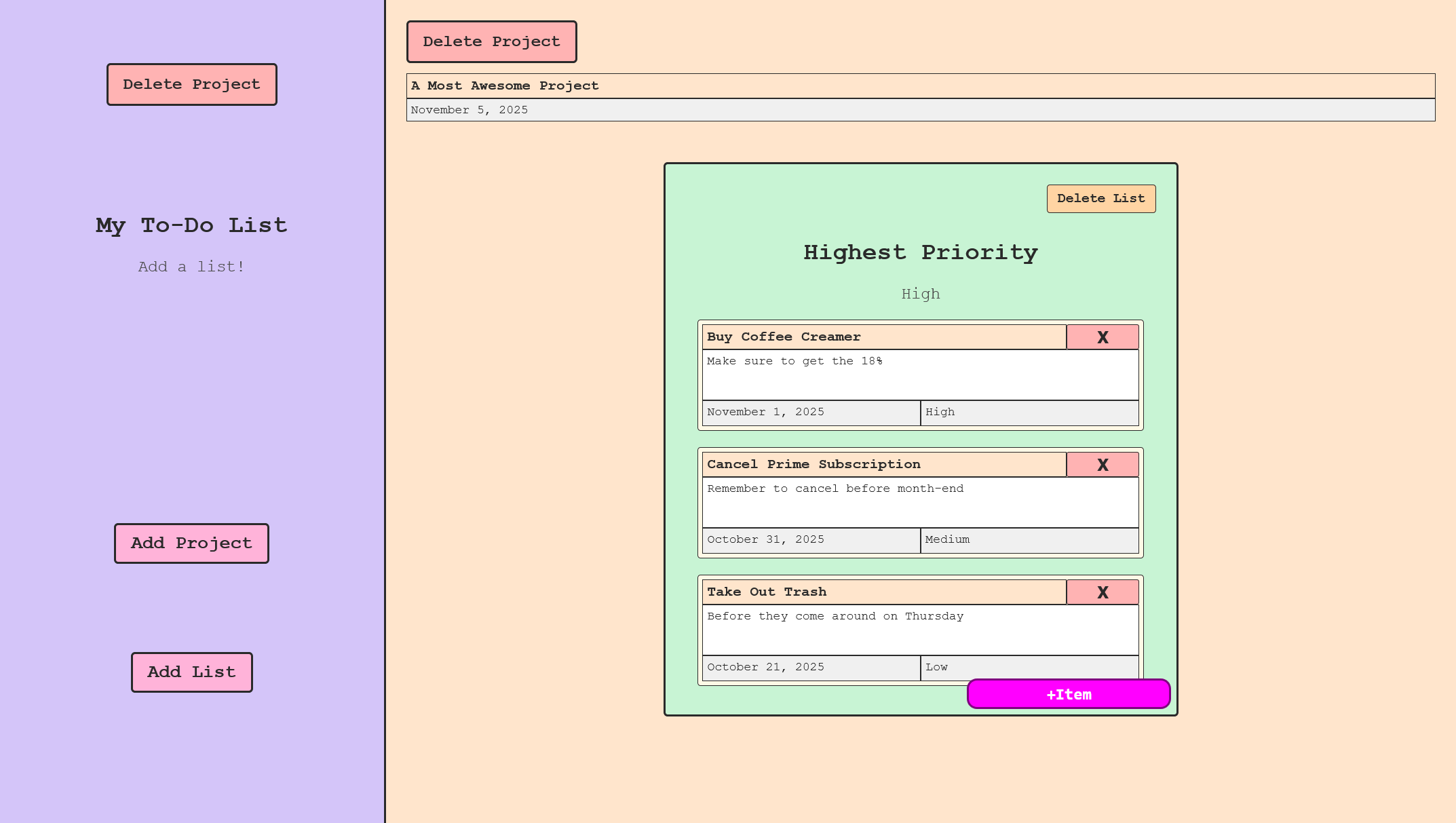Image resolution: width=1456 pixels, height=823 pixels.
Task: Edit the A Most Awesome Project title
Action: [920, 86]
